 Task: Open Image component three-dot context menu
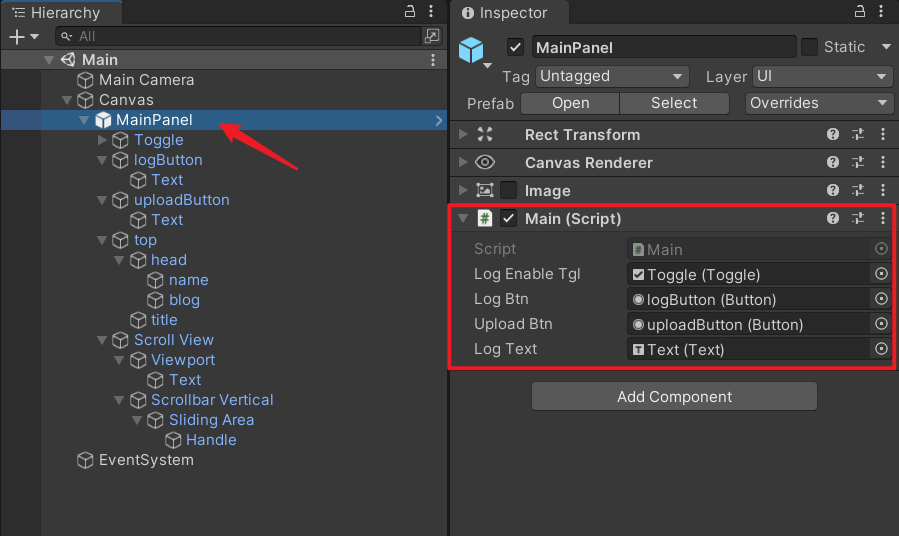pos(883,190)
